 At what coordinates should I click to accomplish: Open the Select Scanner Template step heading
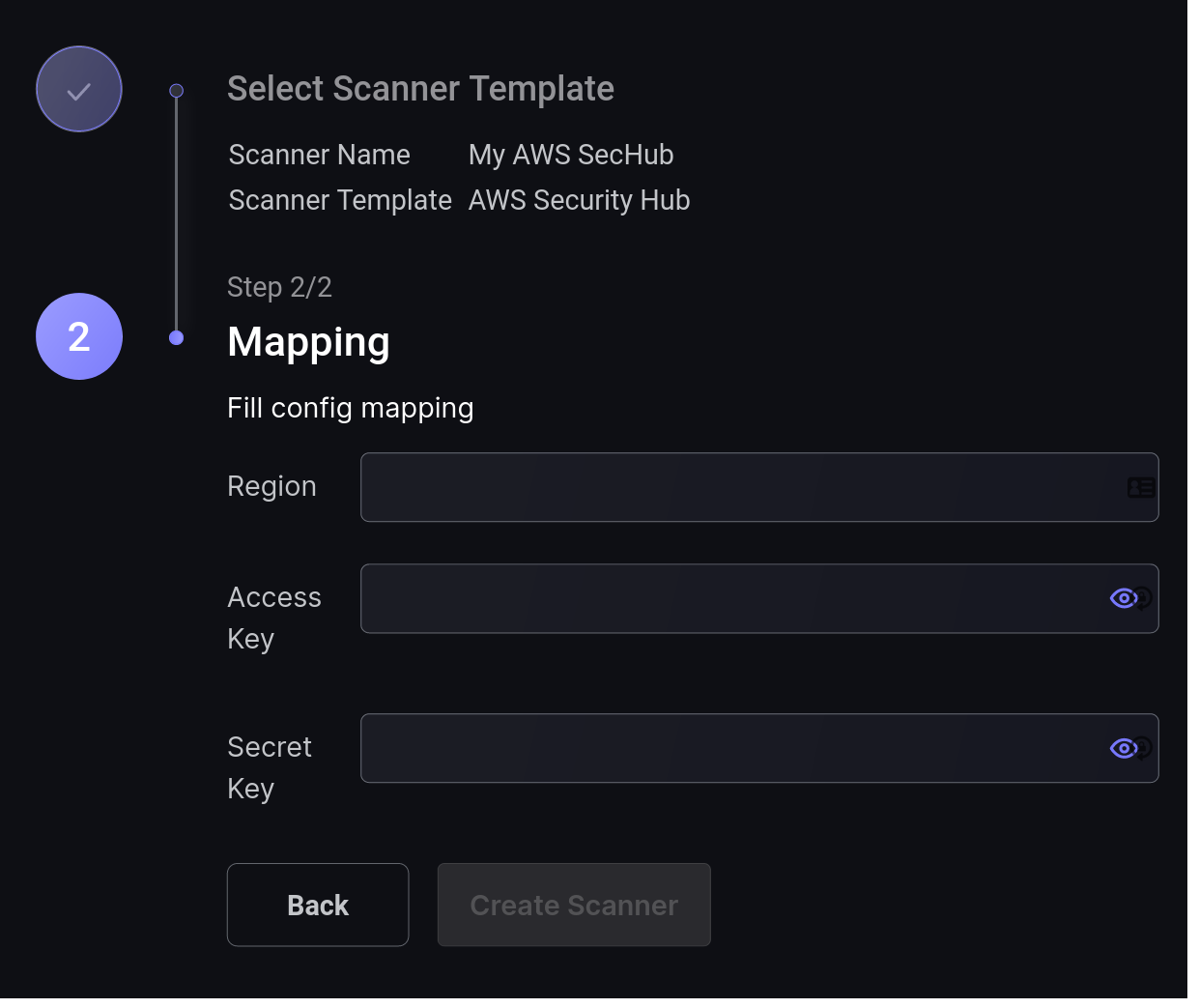[x=420, y=89]
